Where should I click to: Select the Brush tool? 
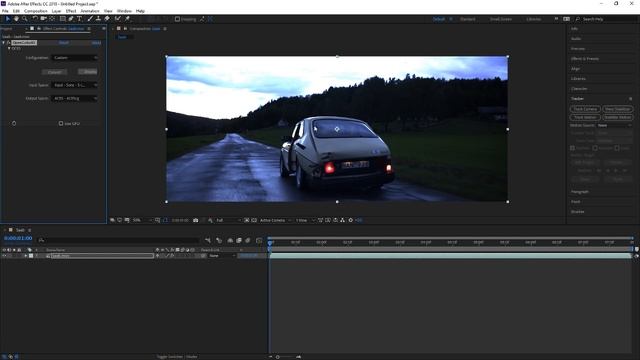[x=90, y=19]
